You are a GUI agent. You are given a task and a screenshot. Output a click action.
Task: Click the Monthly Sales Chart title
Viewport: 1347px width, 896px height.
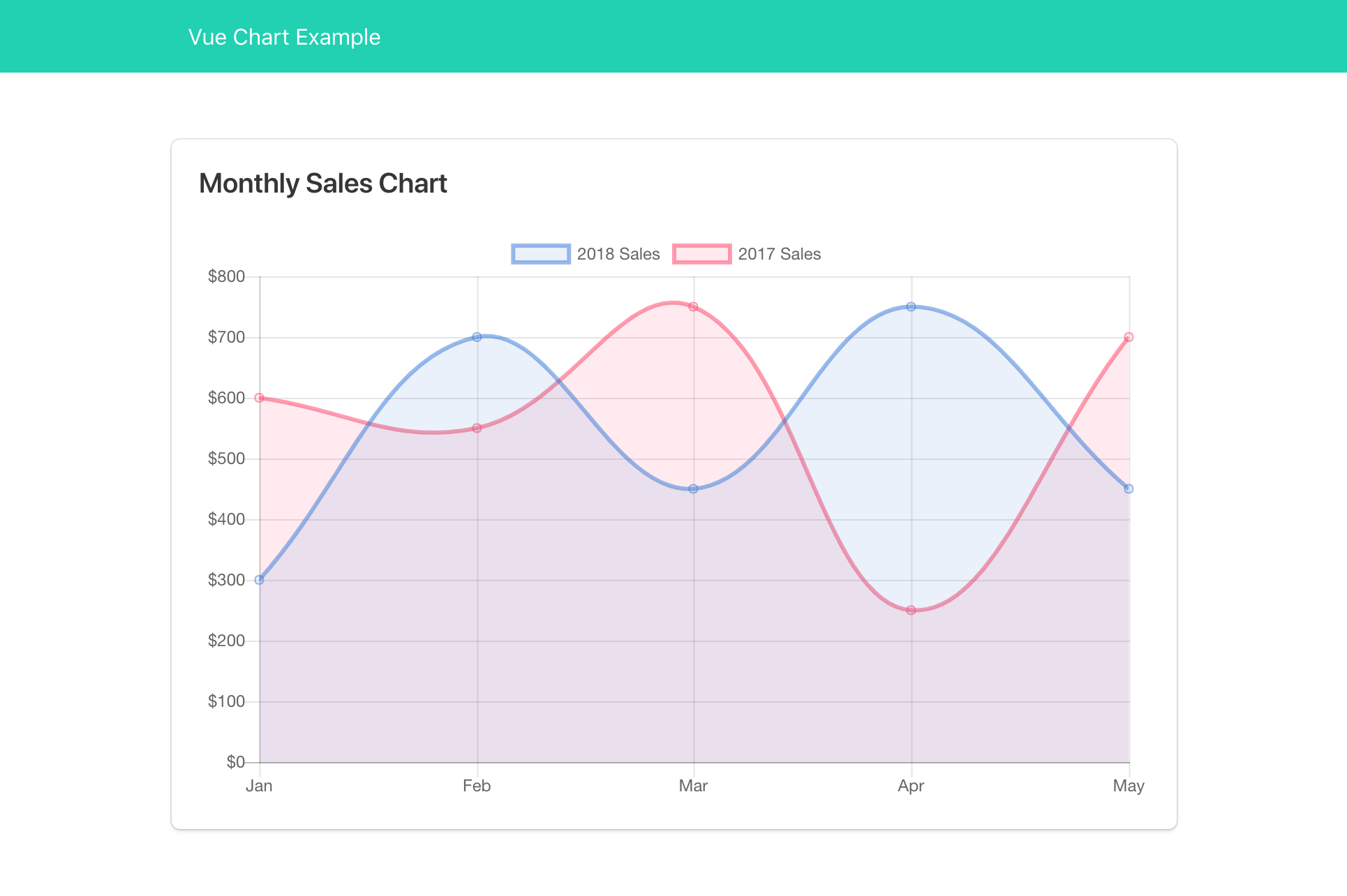click(323, 183)
